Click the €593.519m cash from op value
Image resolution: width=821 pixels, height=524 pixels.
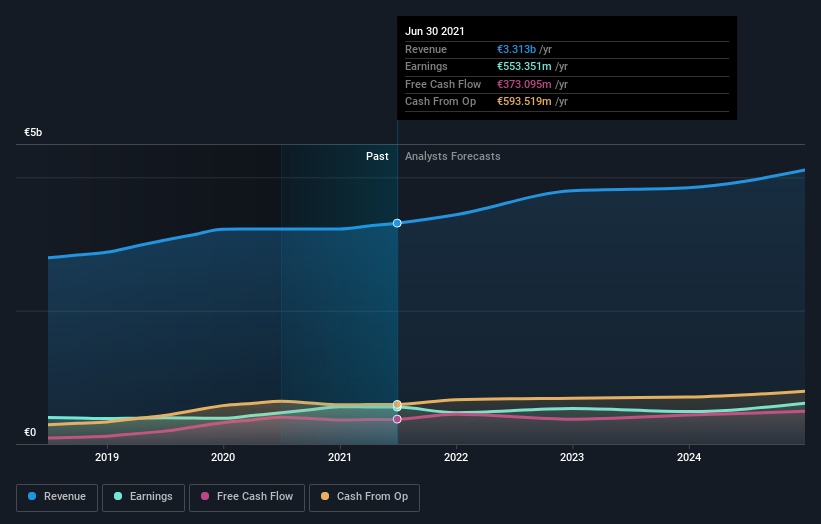524,102
